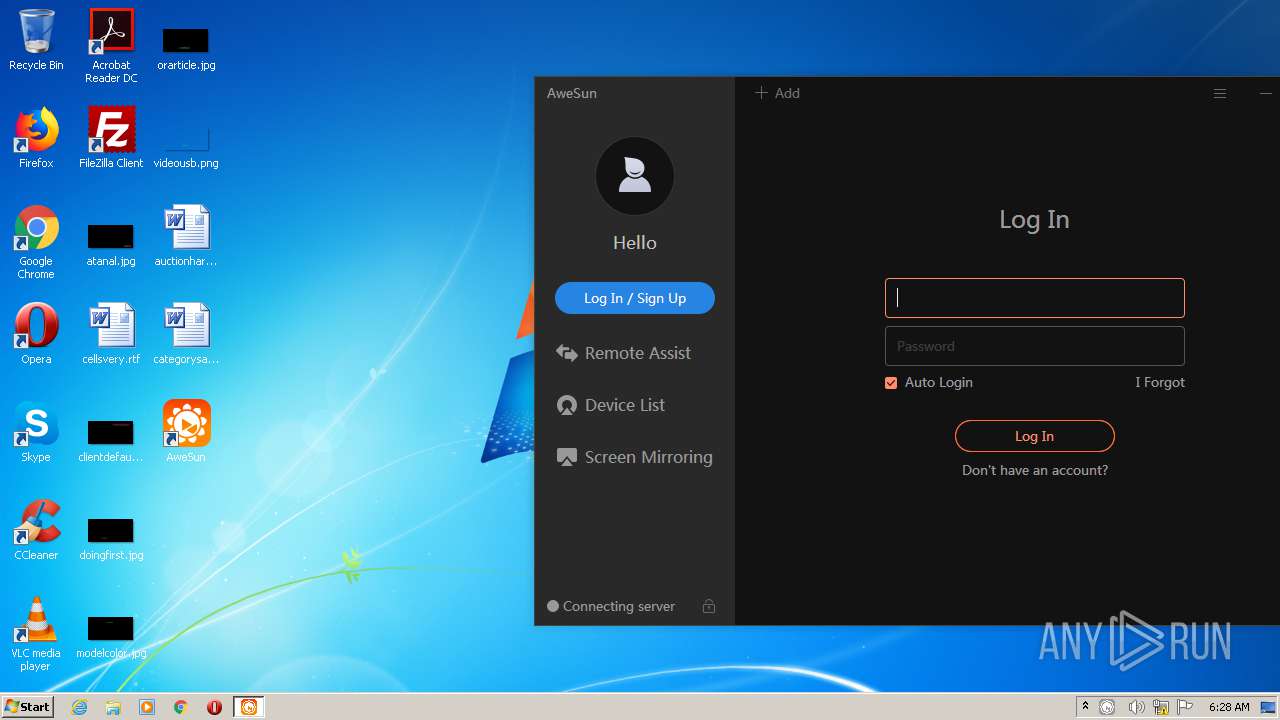The image size is (1280, 720).
Task: Select the orarticle.jpg file on the desktop
Action: pyautogui.click(x=186, y=46)
